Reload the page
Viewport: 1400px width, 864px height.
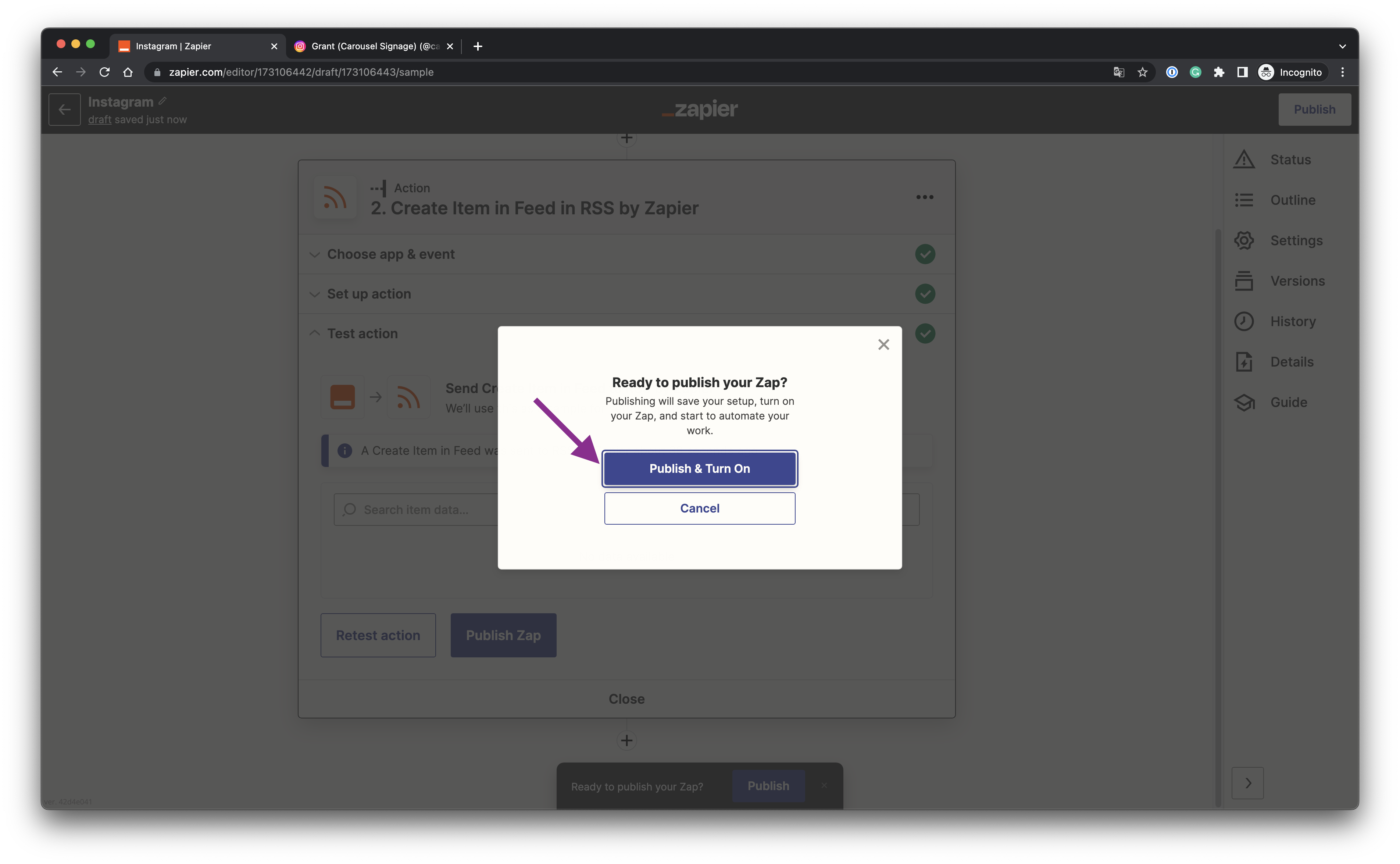[x=104, y=72]
